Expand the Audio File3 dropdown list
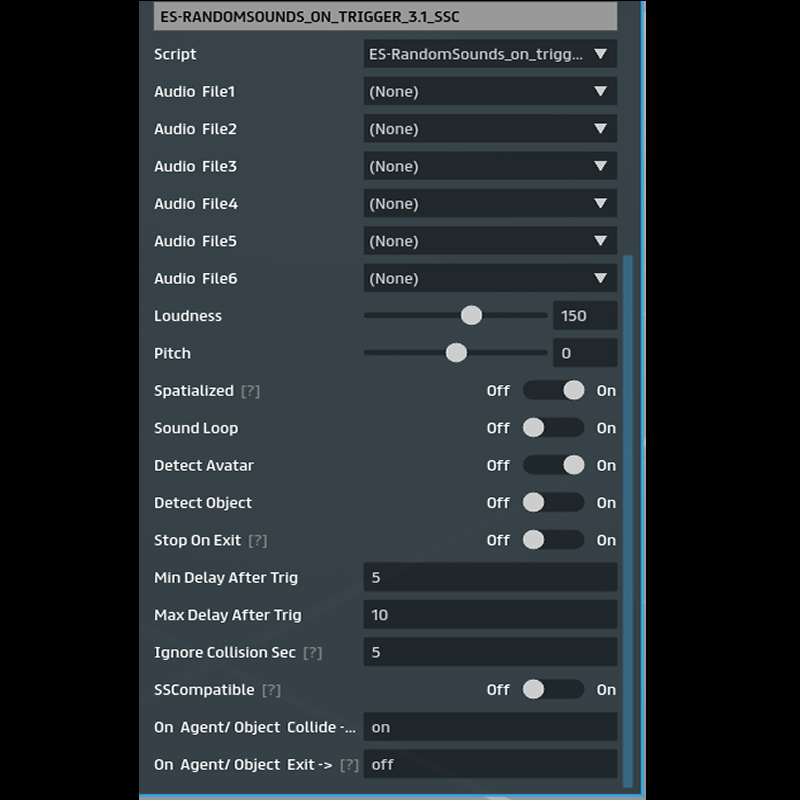 point(490,166)
